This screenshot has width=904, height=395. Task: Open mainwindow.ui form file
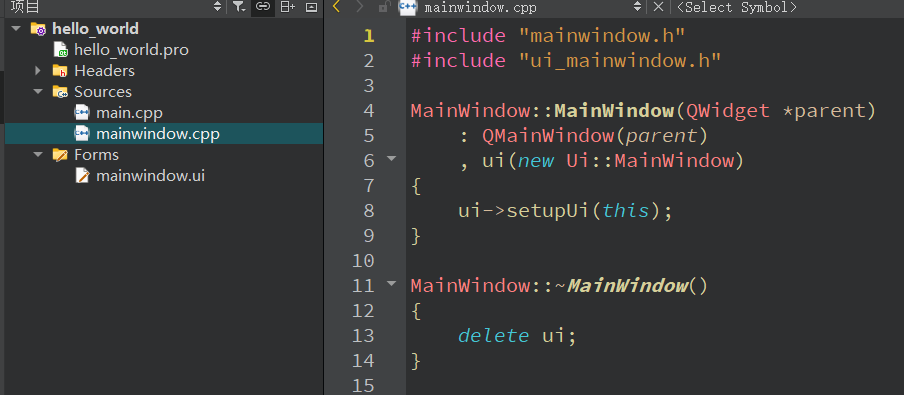pyautogui.click(x=150, y=175)
